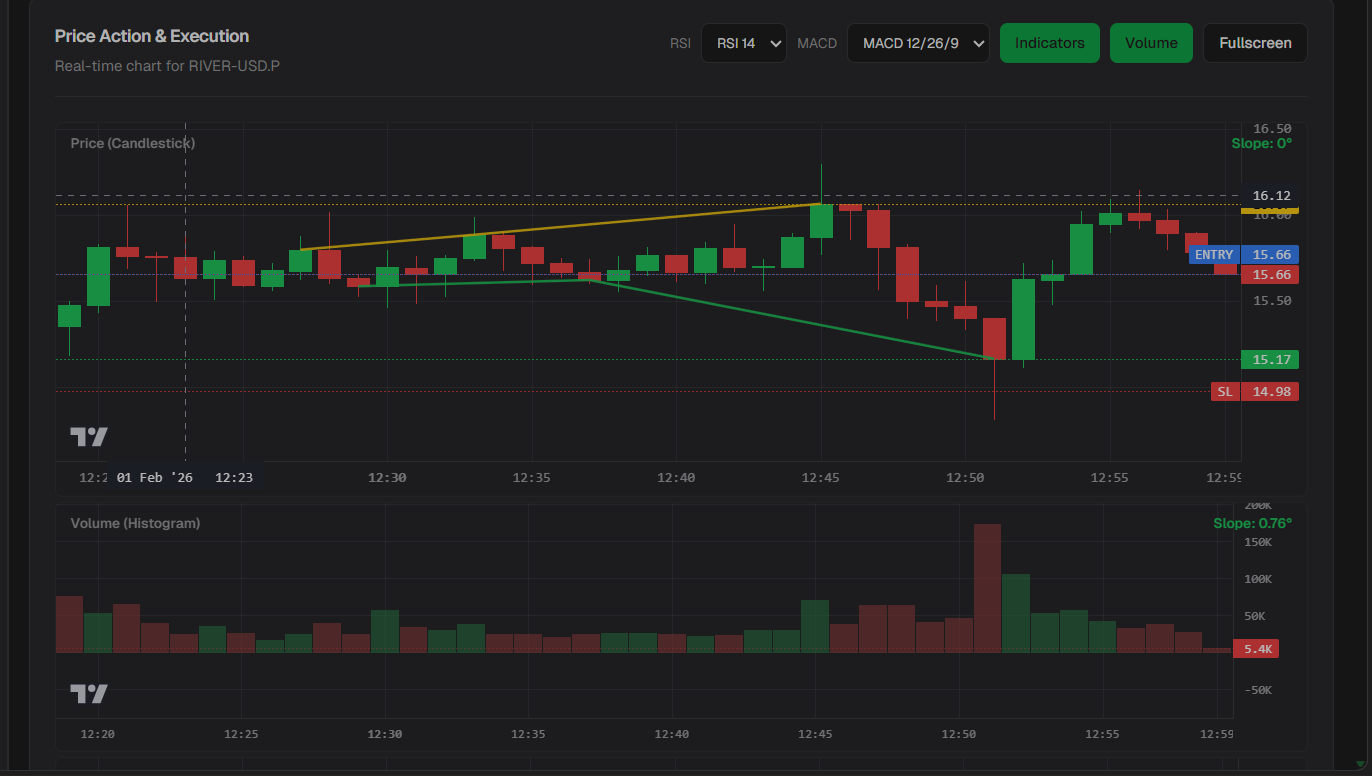Toggle the Volume histogram display
Screen dimensions: 1372x776
[x=1151, y=43]
